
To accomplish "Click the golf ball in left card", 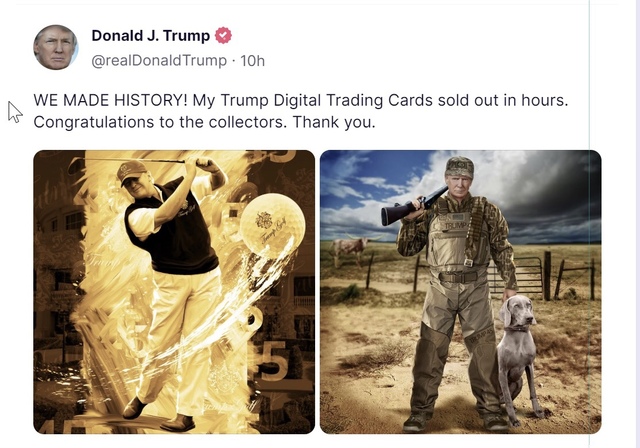I will [272, 224].
